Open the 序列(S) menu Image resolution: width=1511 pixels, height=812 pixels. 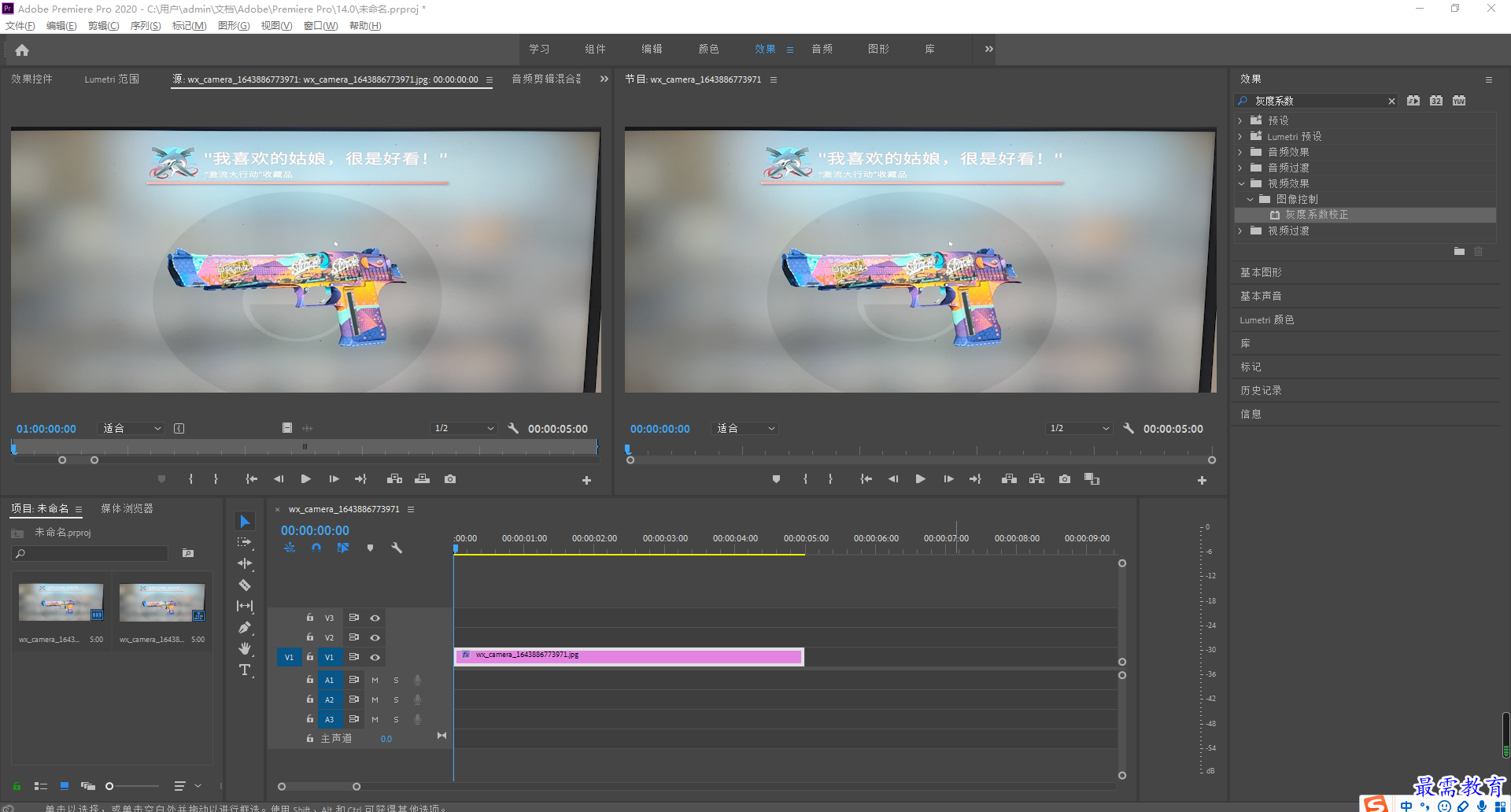[x=145, y=26]
